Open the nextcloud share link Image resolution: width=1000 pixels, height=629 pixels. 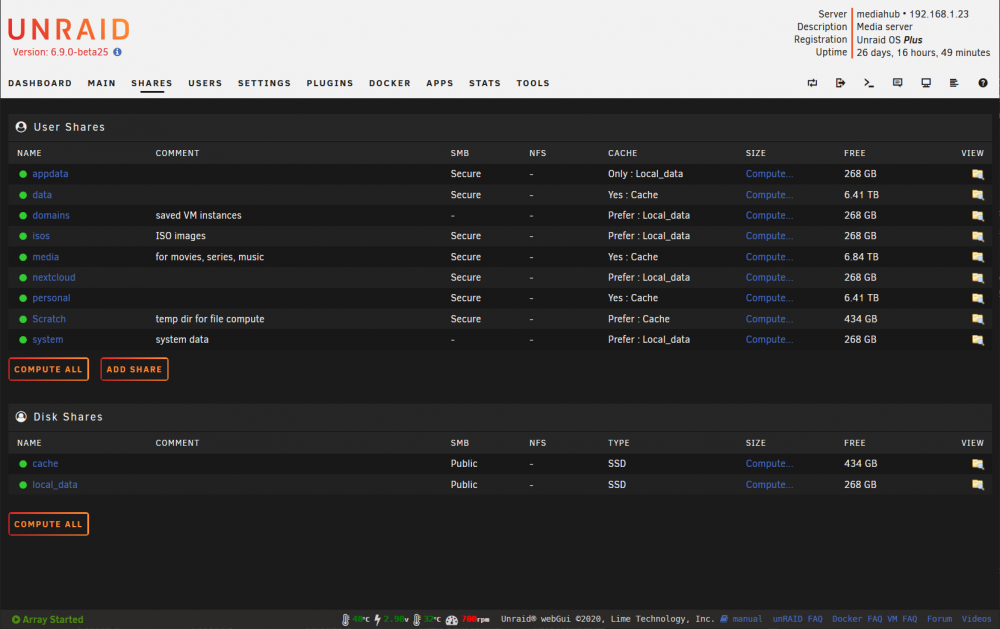54,278
